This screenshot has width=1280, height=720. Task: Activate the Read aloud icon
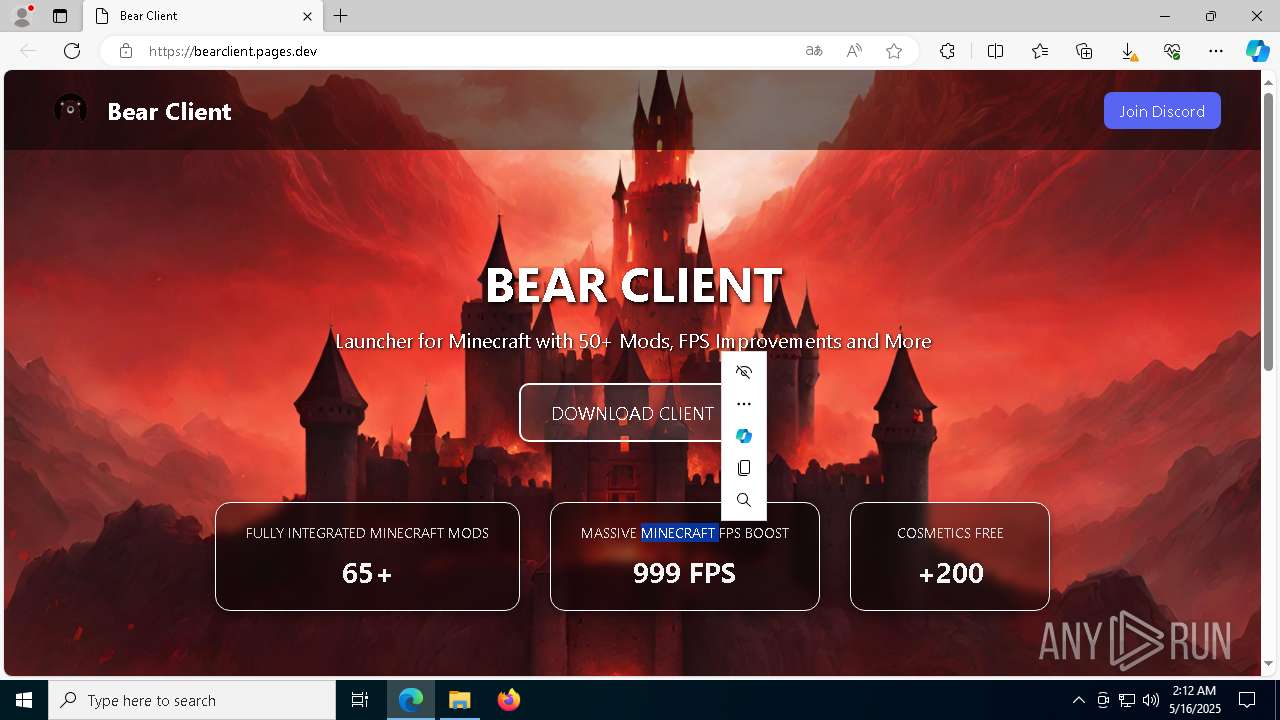click(x=854, y=51)
